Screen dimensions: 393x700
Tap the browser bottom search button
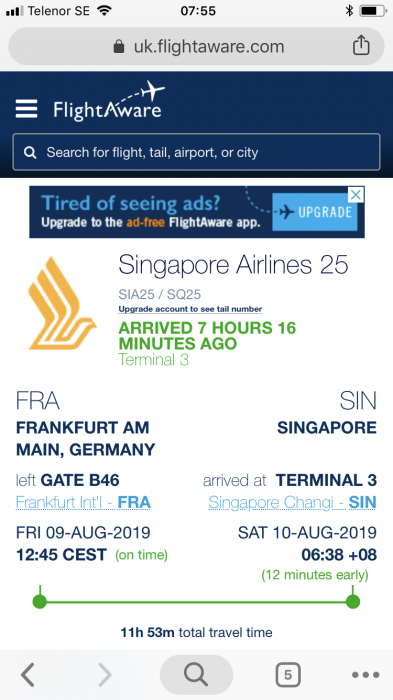[x=196, y=674]
